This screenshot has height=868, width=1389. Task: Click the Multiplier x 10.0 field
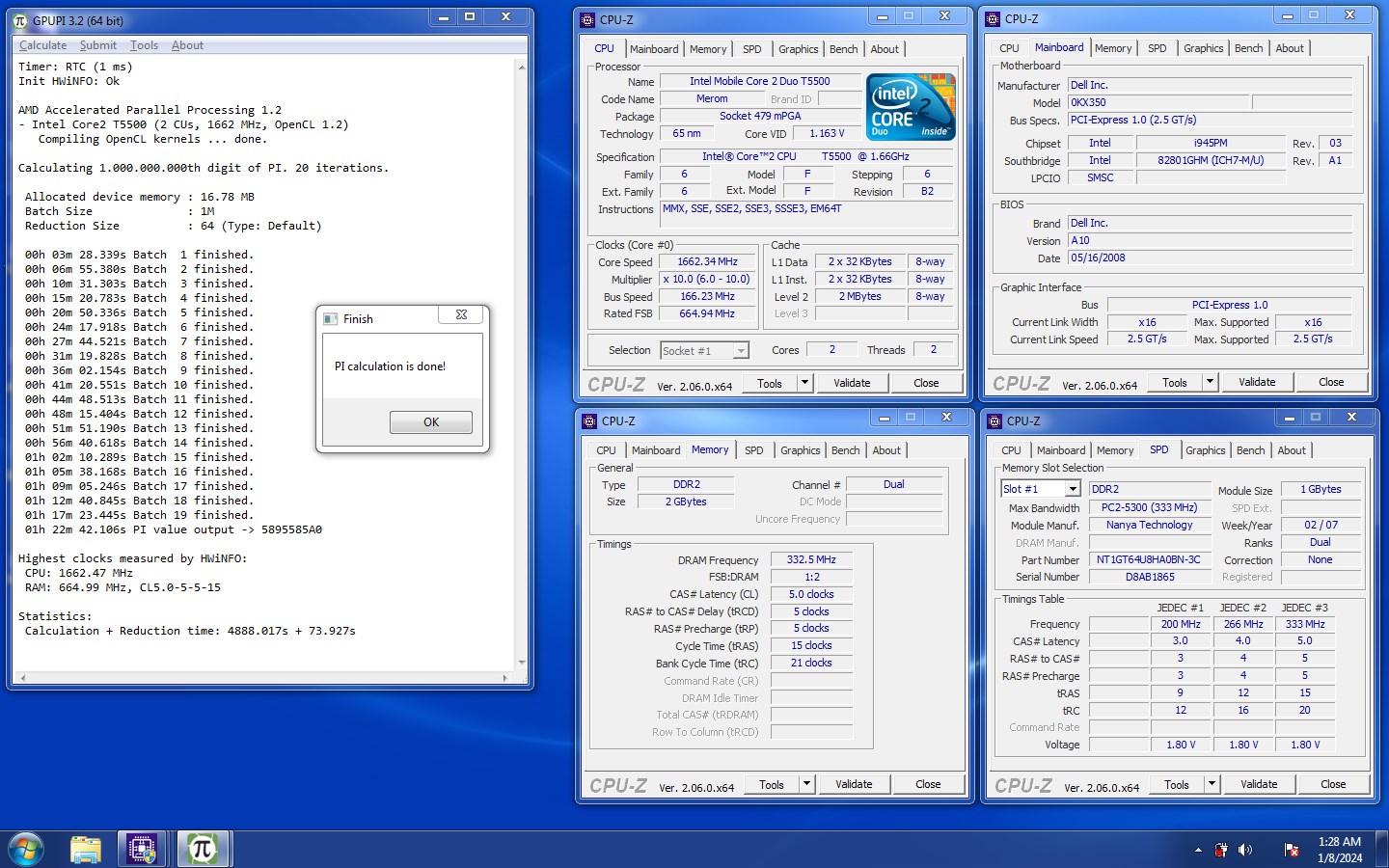707,279
